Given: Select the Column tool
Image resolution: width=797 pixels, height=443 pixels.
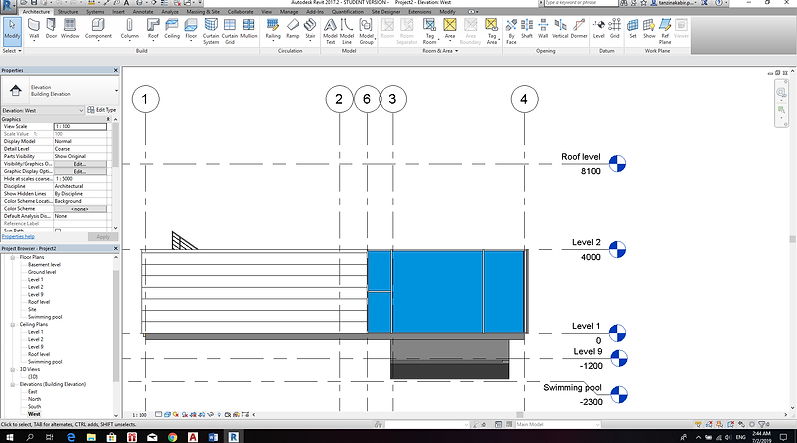Looking at the screenshot, I should coord(130,29).
